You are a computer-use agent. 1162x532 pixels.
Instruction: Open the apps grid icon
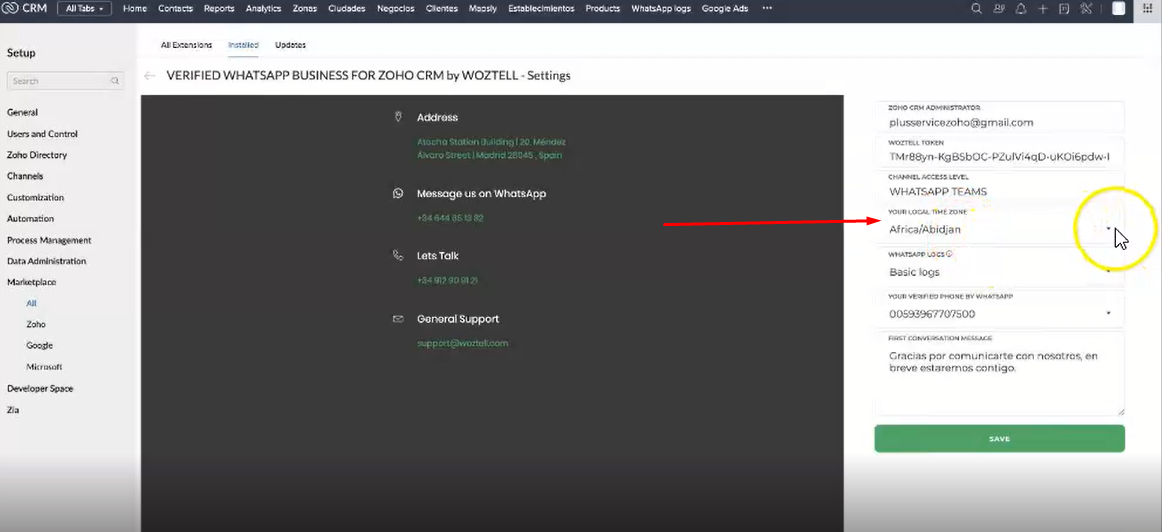click(1147, 9)
